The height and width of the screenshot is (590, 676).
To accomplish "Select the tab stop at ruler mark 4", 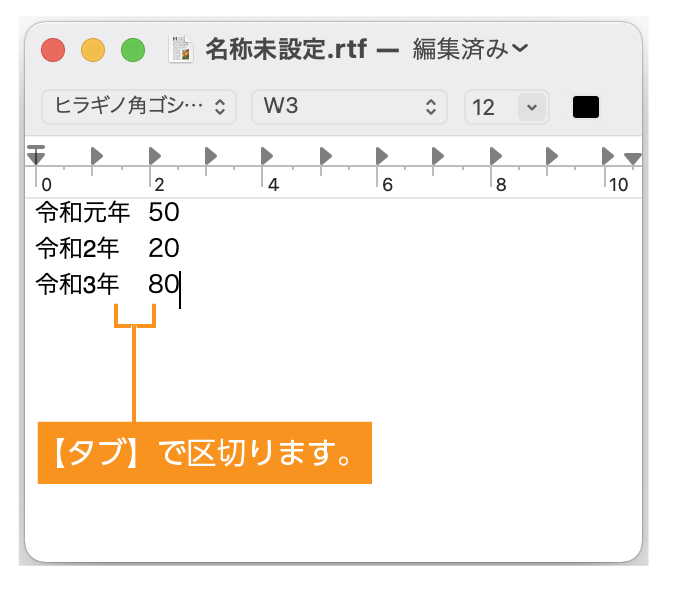I will (x=267, y=156).
